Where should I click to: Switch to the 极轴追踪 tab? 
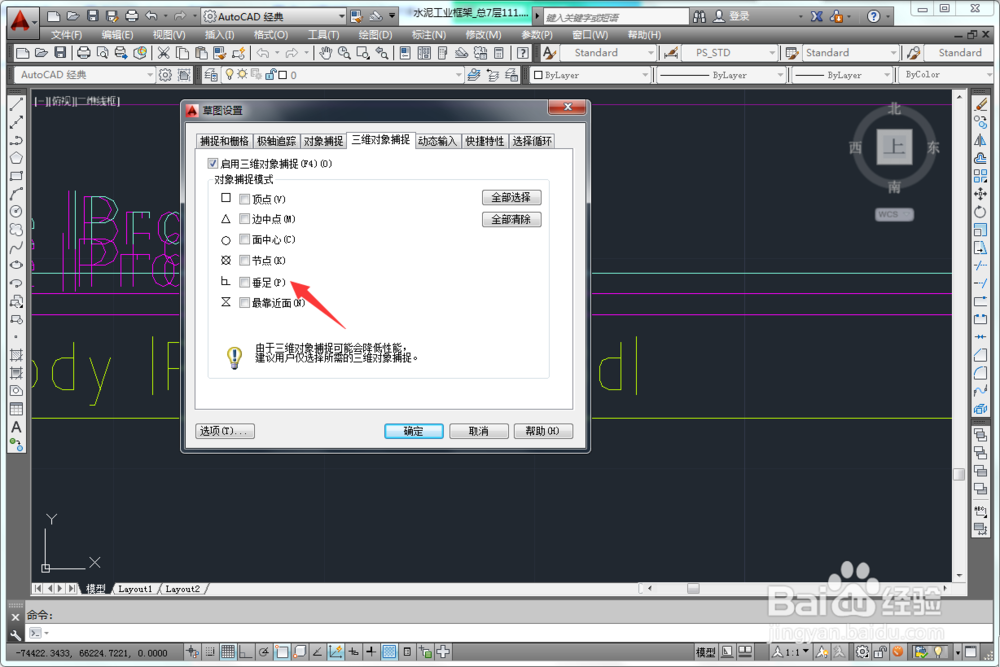click(276, 141)
